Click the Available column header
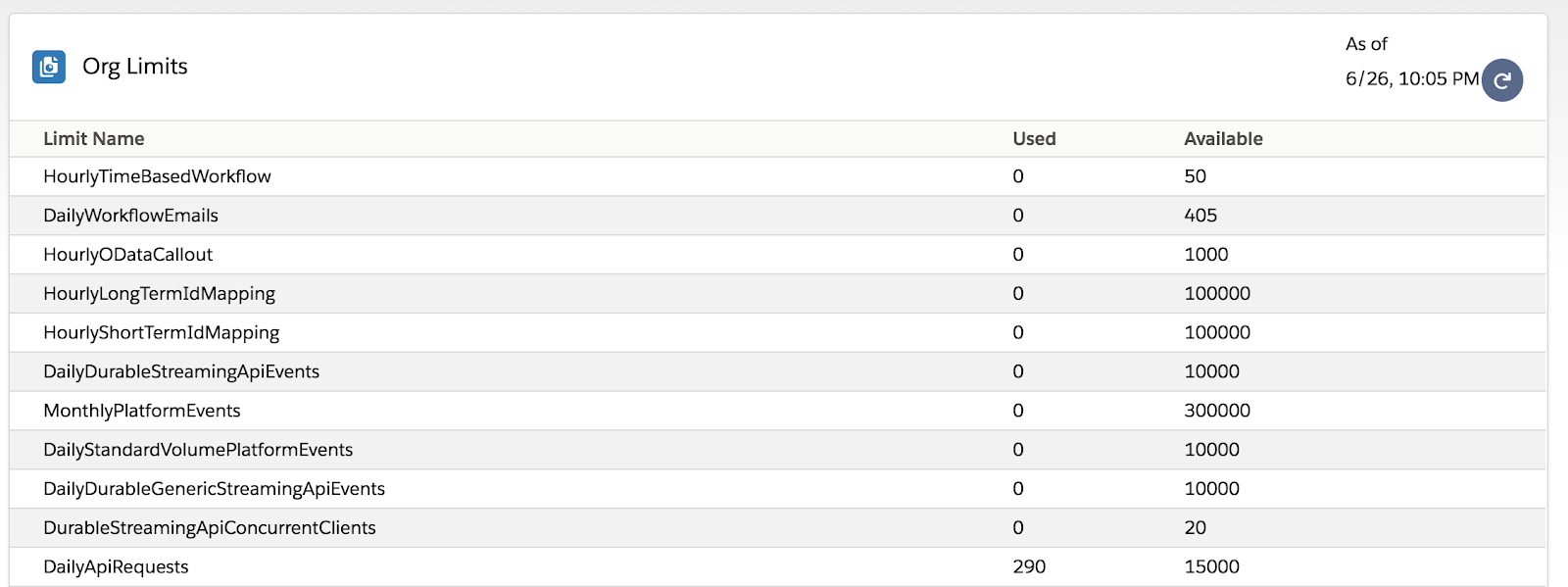The width and height of the screenshot is (1568, 587). [1223, 139]
